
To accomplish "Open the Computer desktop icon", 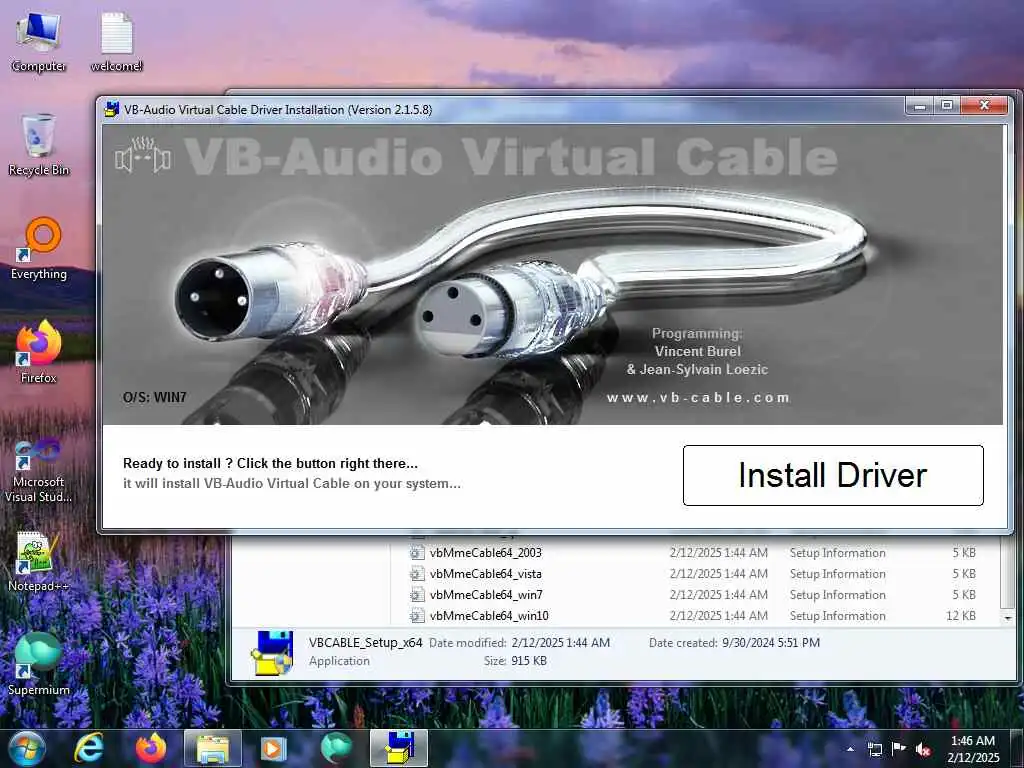I will pos(39,43).
